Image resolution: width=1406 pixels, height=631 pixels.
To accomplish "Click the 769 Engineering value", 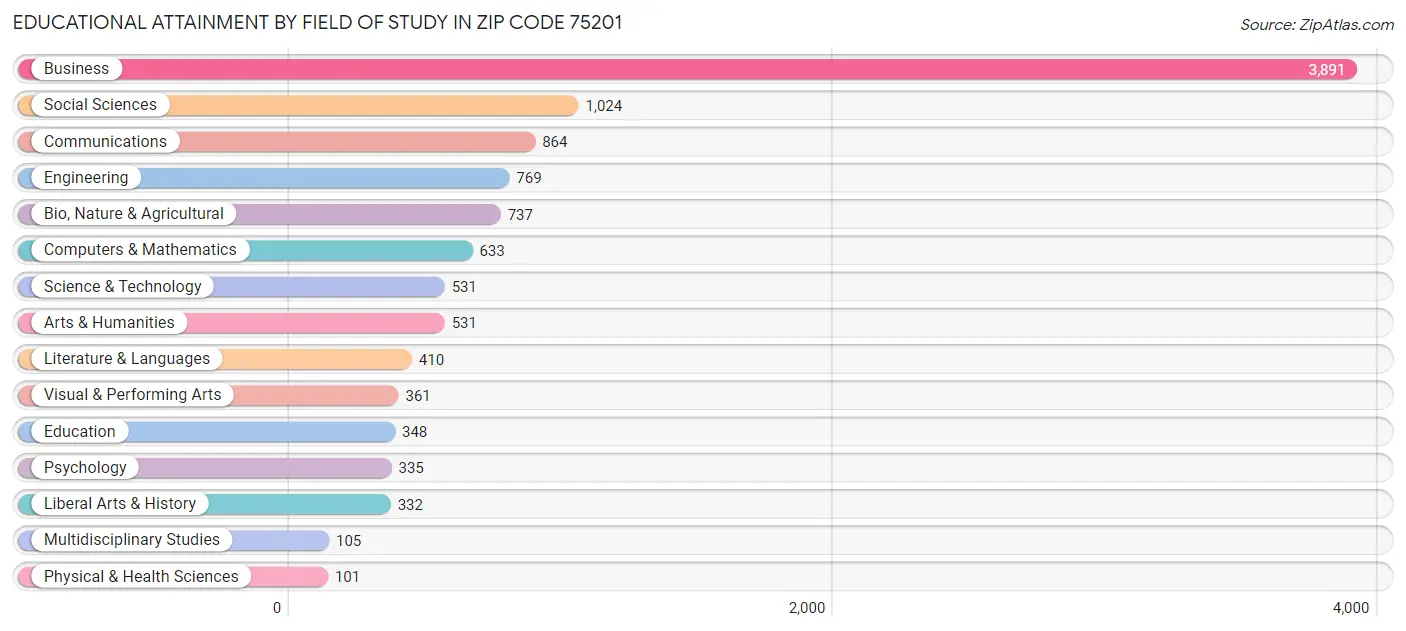I will click(529, 178).
